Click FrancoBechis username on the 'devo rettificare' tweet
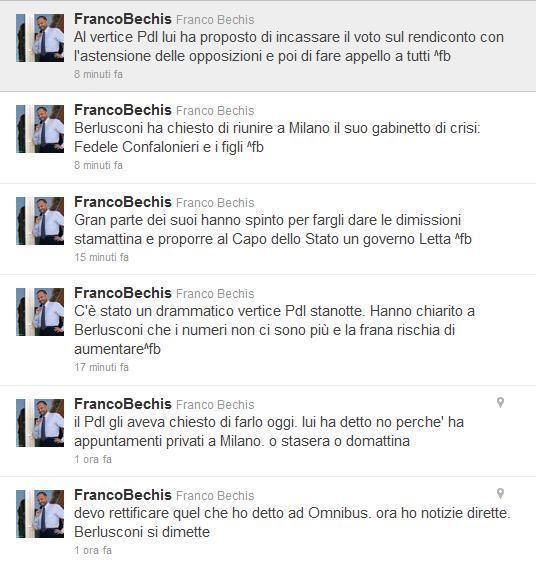 point(123,495)
